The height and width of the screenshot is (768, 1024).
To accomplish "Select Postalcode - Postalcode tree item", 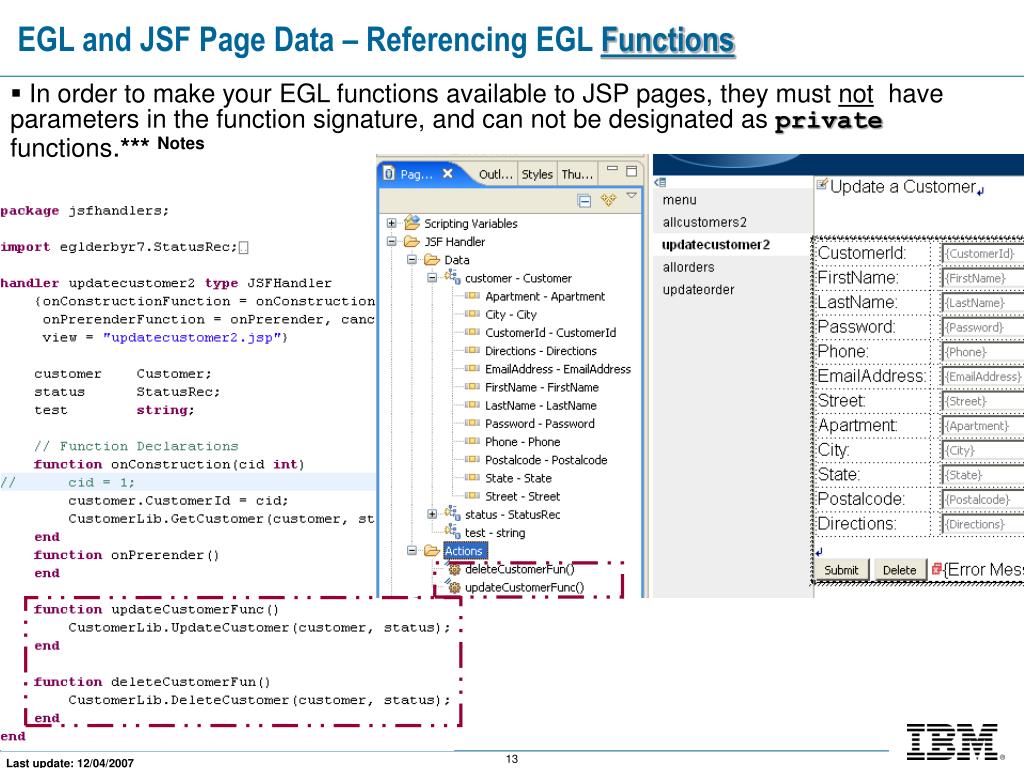I will coord(546,460).
